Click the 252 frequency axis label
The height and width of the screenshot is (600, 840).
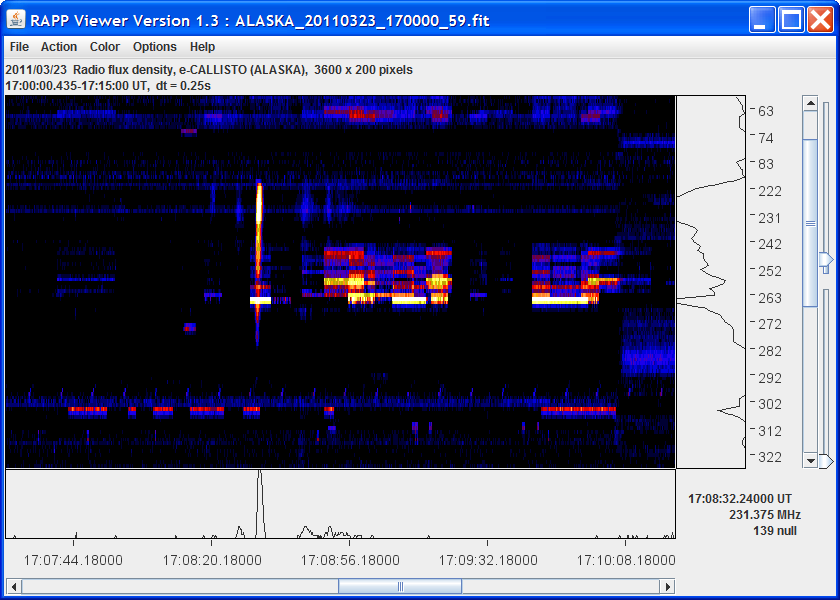769,271
